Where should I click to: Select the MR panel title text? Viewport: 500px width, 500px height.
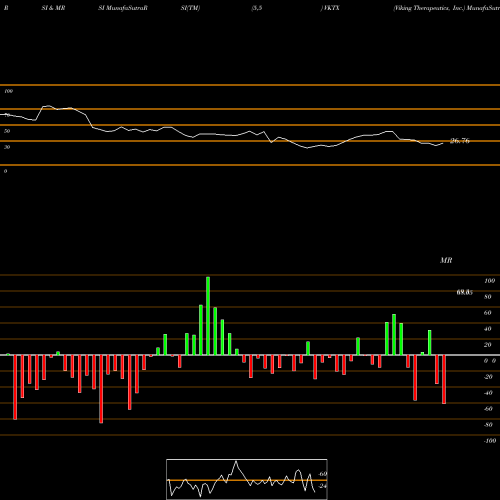click(446, 260)
